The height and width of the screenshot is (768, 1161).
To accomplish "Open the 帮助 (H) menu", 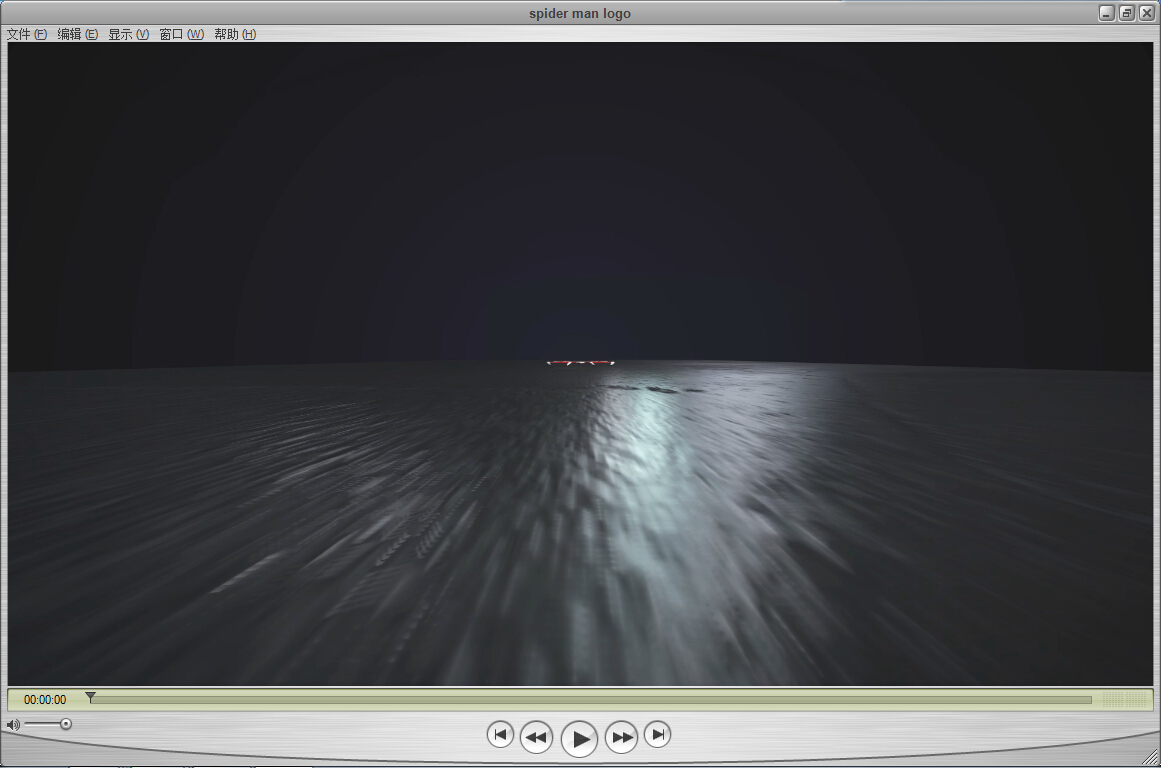I will pos(235,34).
